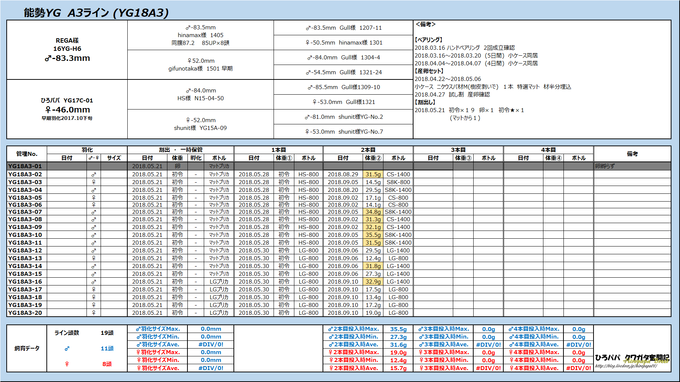Click the title 能勢YG A3ライン (YG18A3)

pyautogui.click(x=96, y=13)
